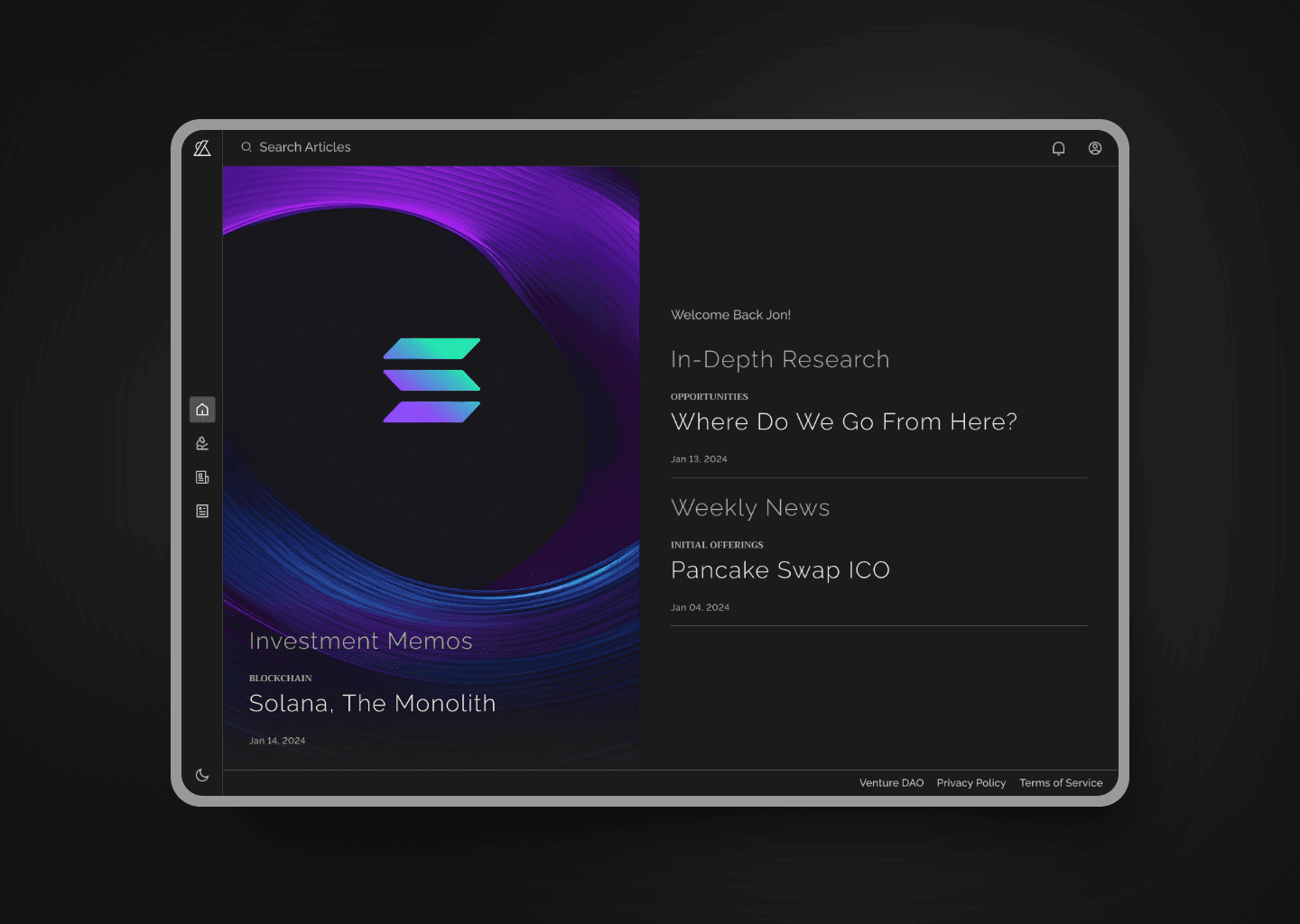Open article Pancake Swap ICO

(780, 570)
